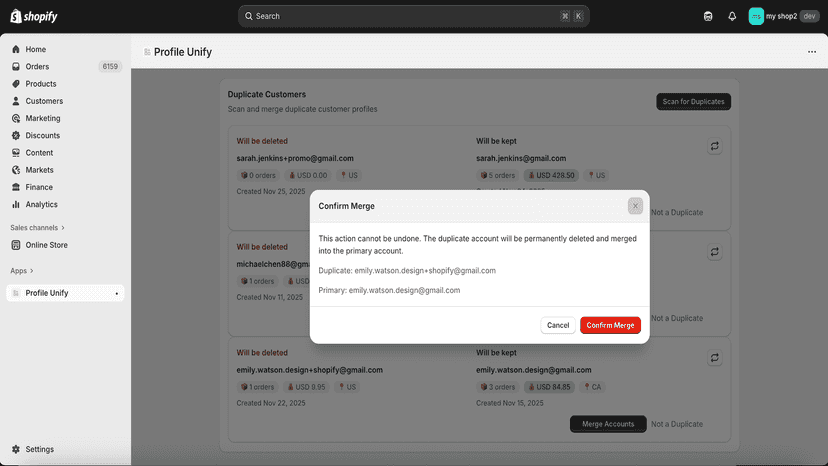Click Duplicate email line in dialog
Image resolution: width=828 pixels, height=466 pixels.
407,271
